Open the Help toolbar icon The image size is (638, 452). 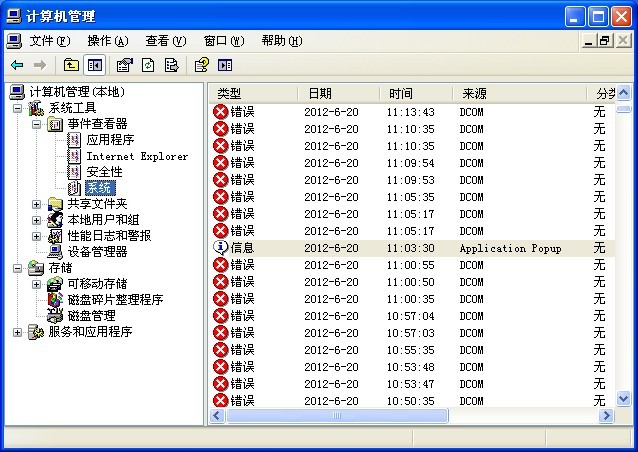pos(202,65)
